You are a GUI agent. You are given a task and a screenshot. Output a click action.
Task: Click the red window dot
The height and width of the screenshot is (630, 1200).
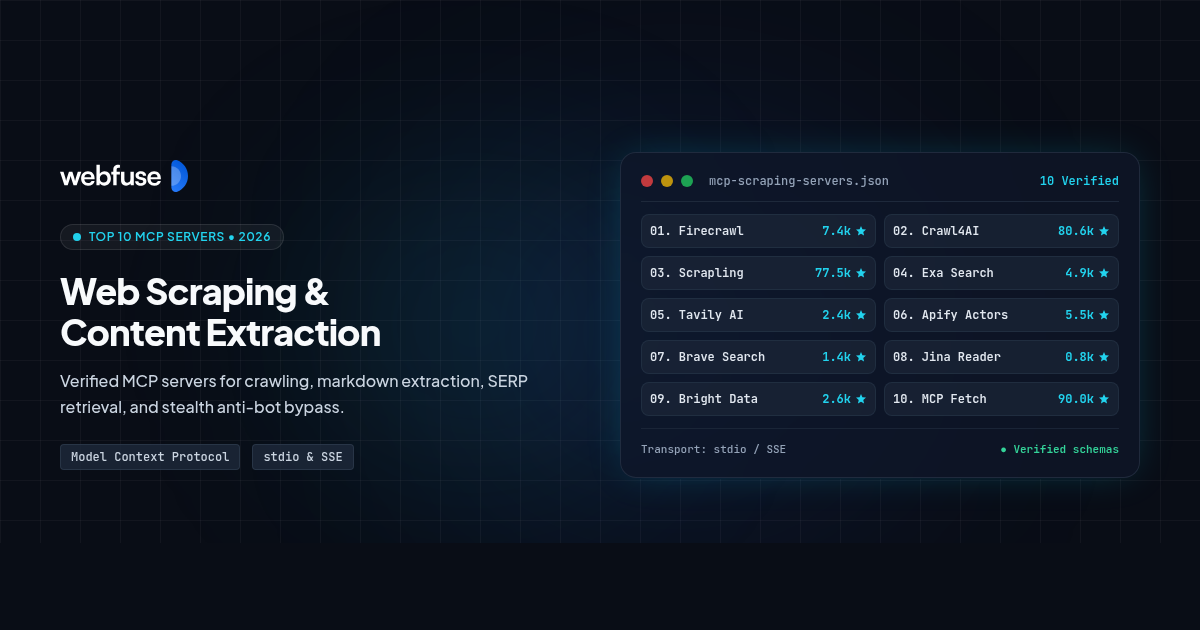click(647, 181)
